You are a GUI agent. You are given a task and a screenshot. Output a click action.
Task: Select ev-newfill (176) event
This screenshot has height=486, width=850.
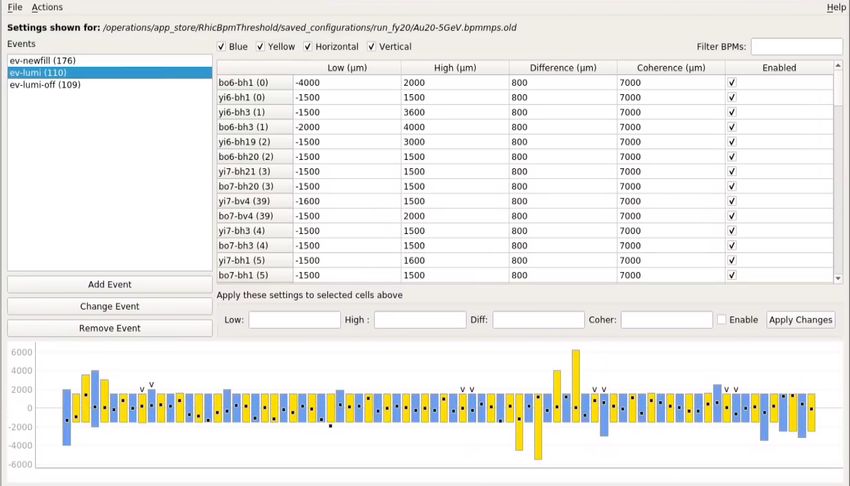click(110, 61)
